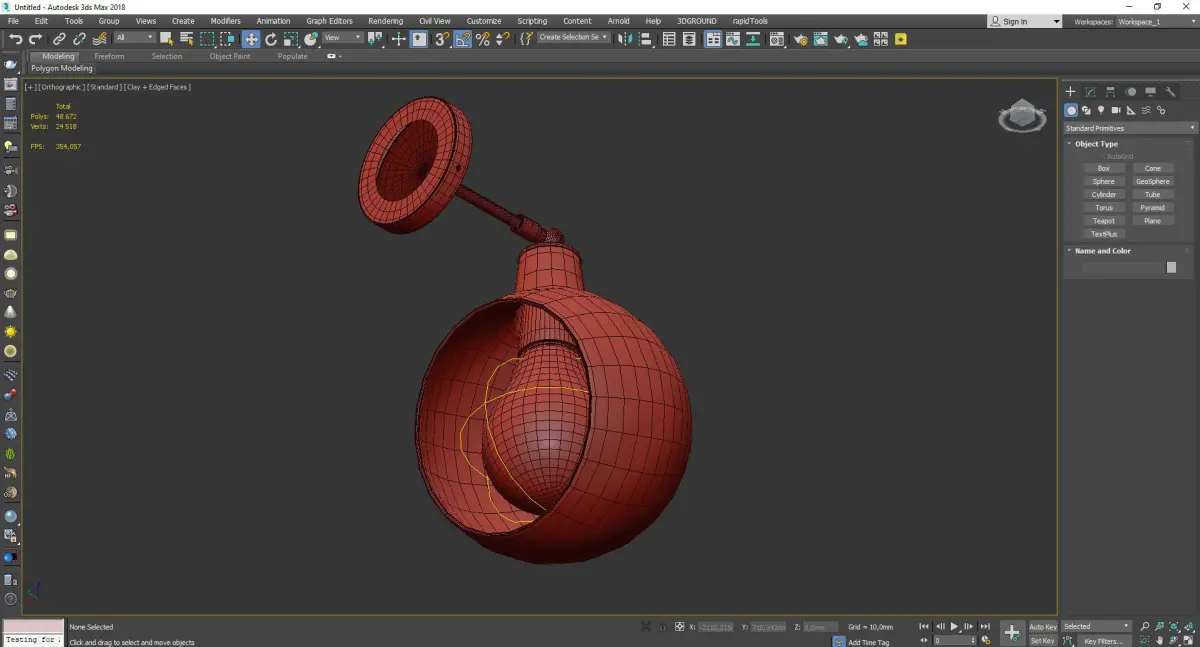Collapse the Object Type rollout

click(x=1096, y=144)
